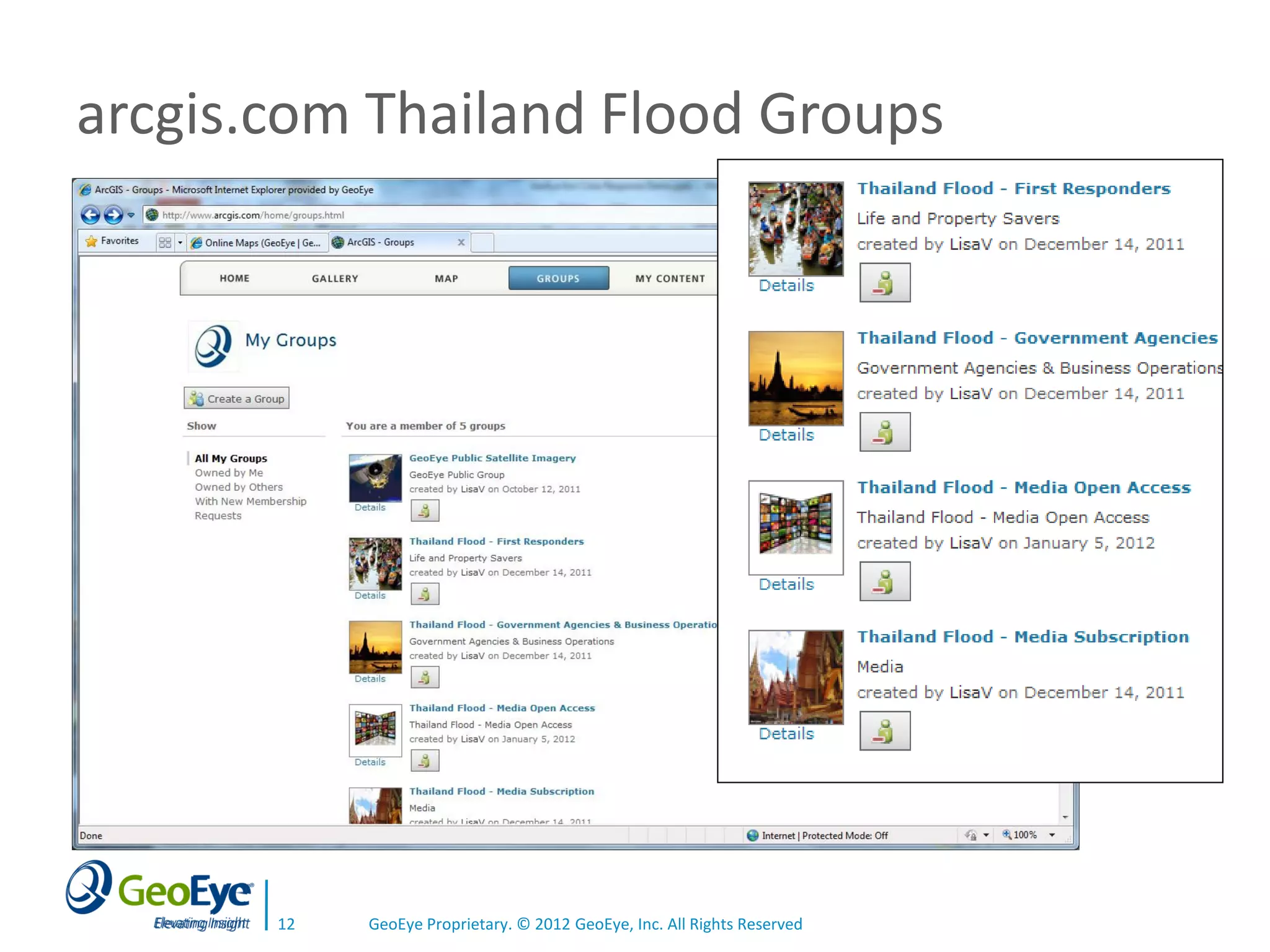This screenshot has width=1270, height=952.
Task: Click leave-group icon for Media Open Access in browser
Action: point(425,760)
